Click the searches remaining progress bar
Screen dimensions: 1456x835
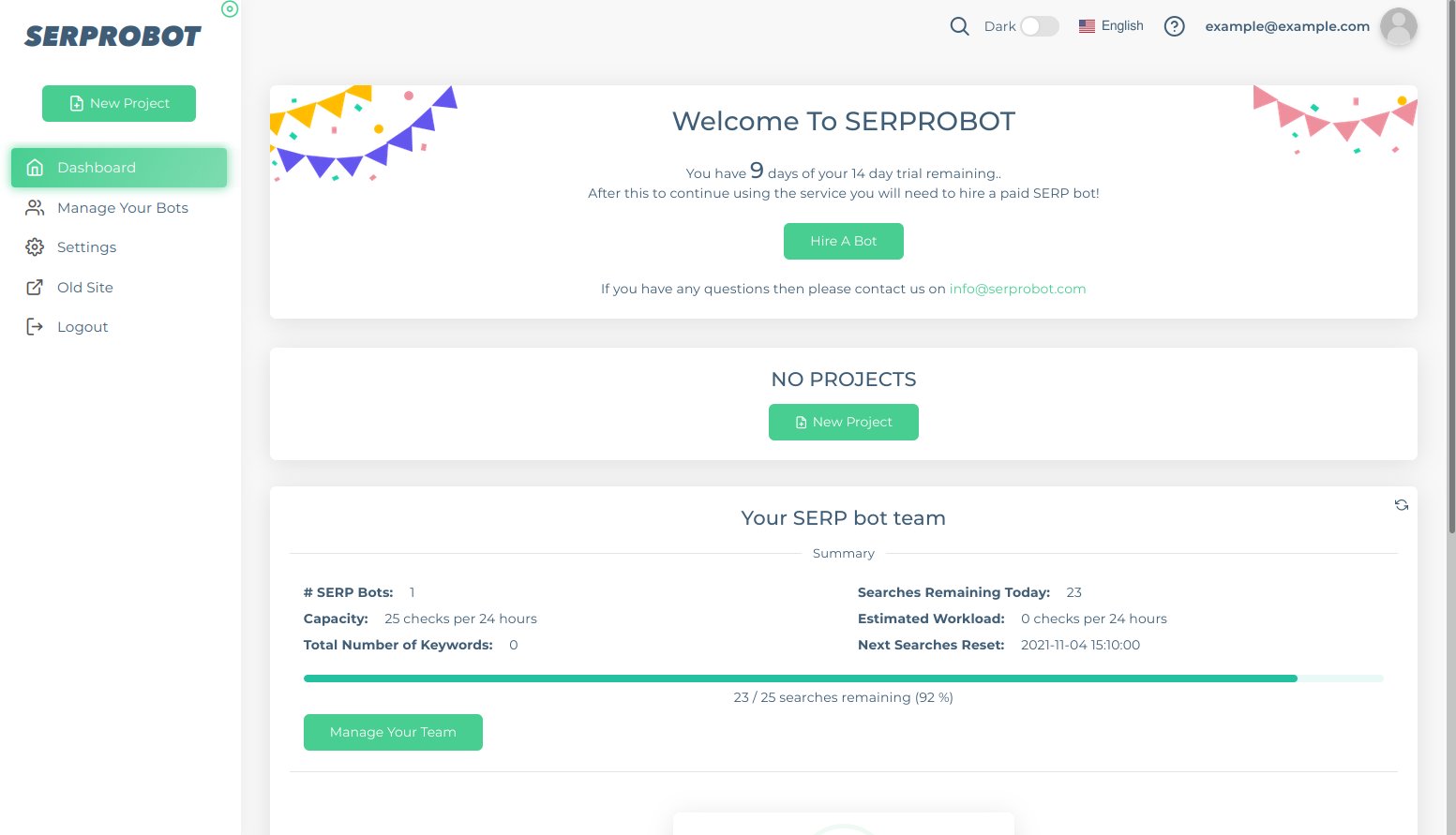pos(844,678)
